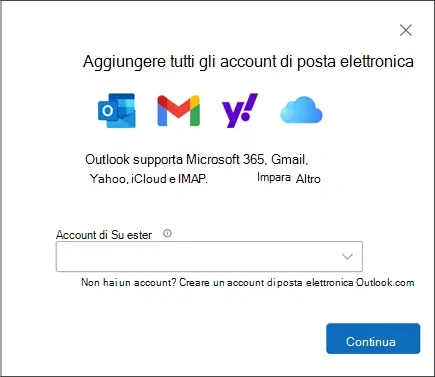Click the Outlook supporta Microsoft 365 text
The width and height of the screenshot is (435, 377).
pyautogui.click(x=174, y=160)
